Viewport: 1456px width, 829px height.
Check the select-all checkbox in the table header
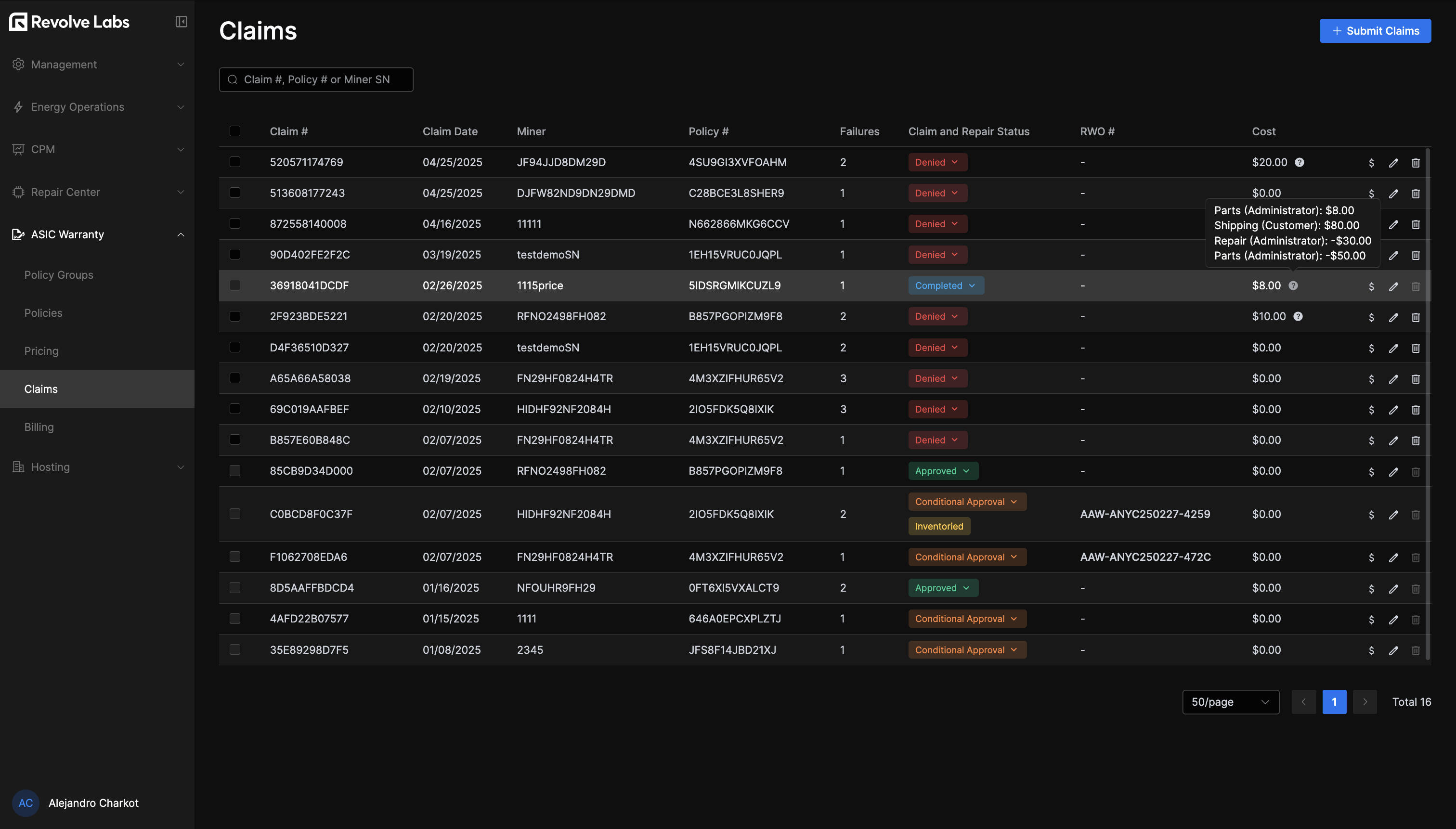coord(235,131)
